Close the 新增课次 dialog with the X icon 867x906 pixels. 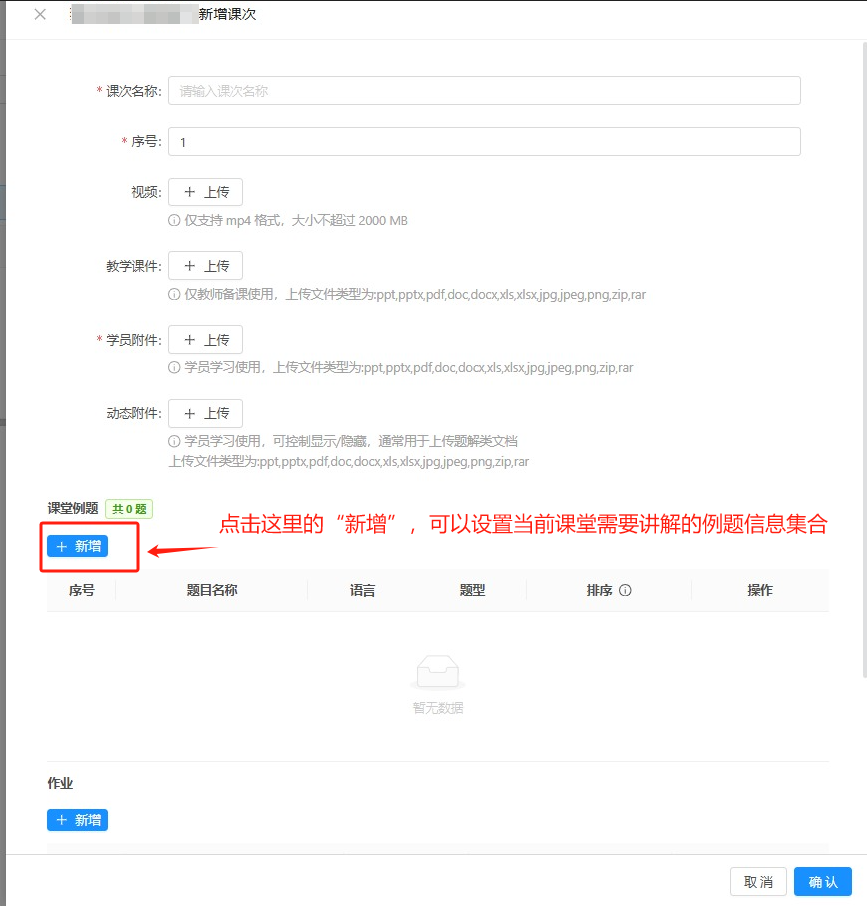[40, 15]
